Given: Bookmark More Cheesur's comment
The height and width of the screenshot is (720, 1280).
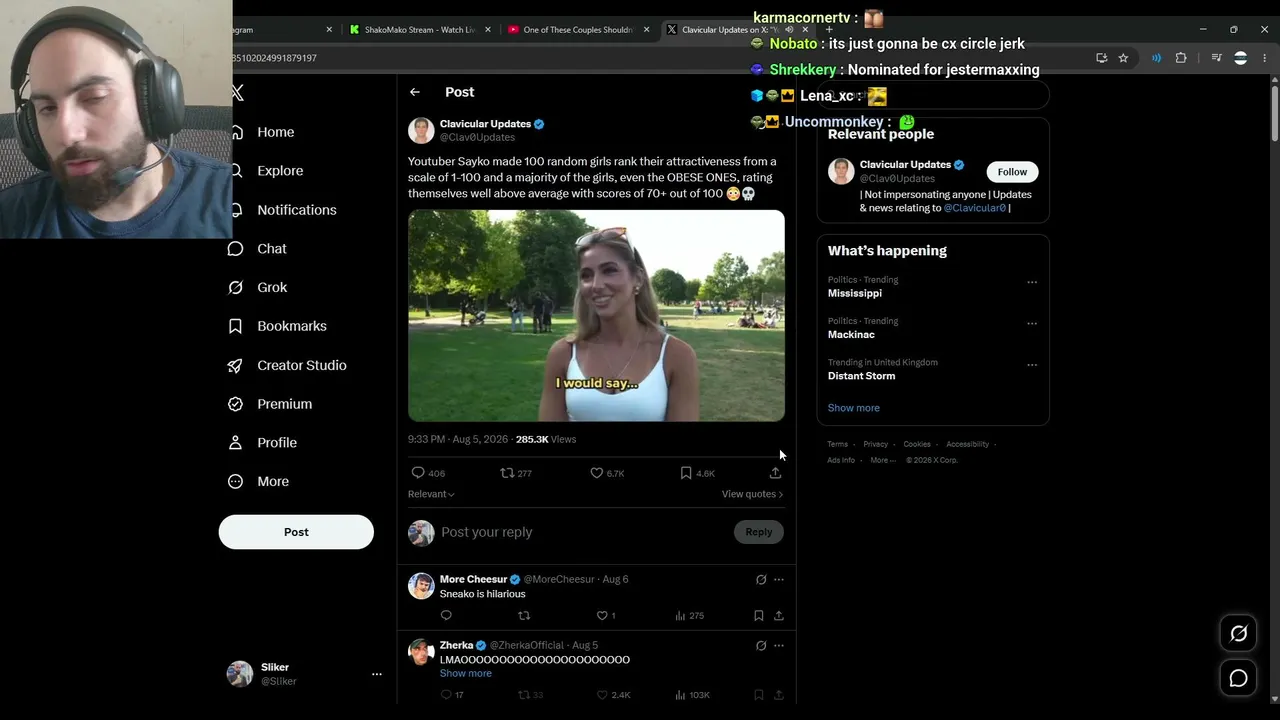Looking at the screenshot, I should point(759,616).
